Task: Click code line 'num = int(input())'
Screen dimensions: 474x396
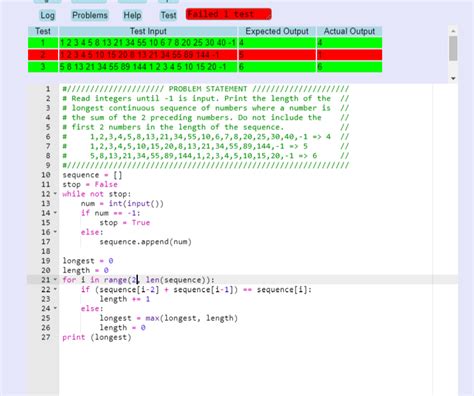Action: (x=122, y=203)
